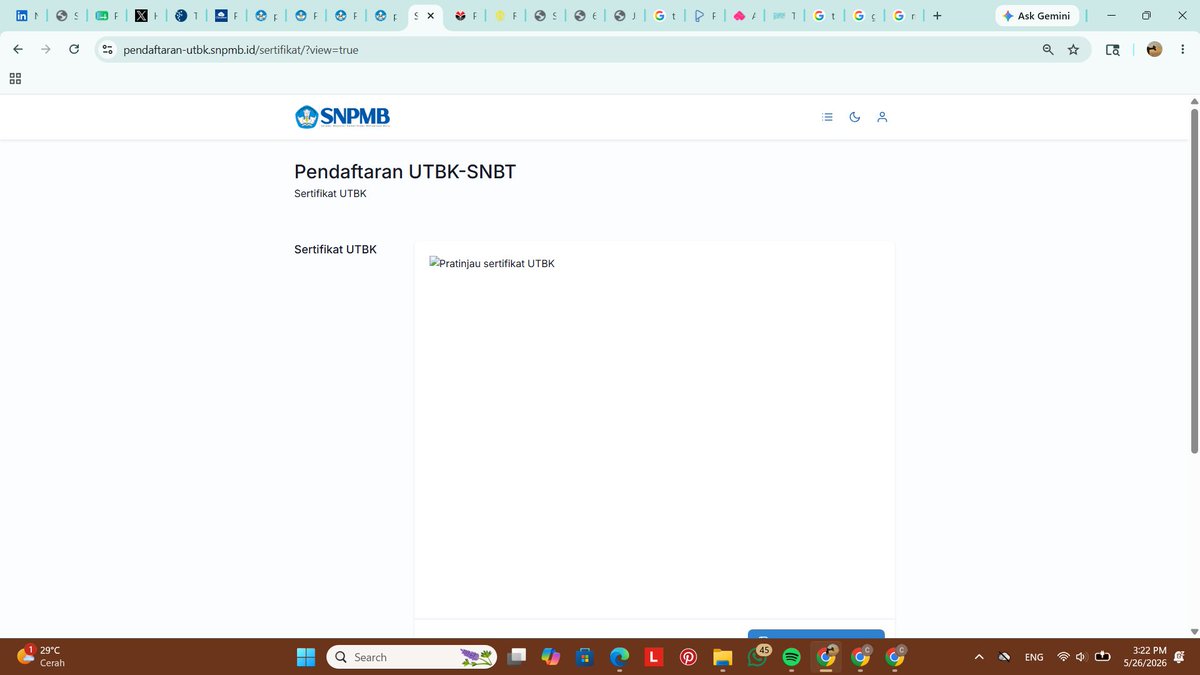
Task: Open Ask Gemini
Action: pyautogui.click(x=1037, y=16)
